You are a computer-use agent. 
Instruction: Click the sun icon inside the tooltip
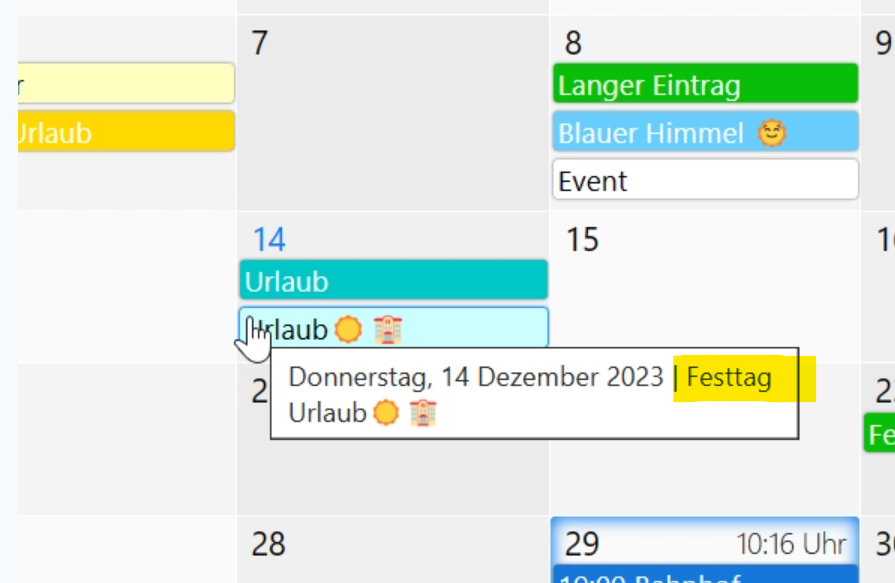(386, 412)
